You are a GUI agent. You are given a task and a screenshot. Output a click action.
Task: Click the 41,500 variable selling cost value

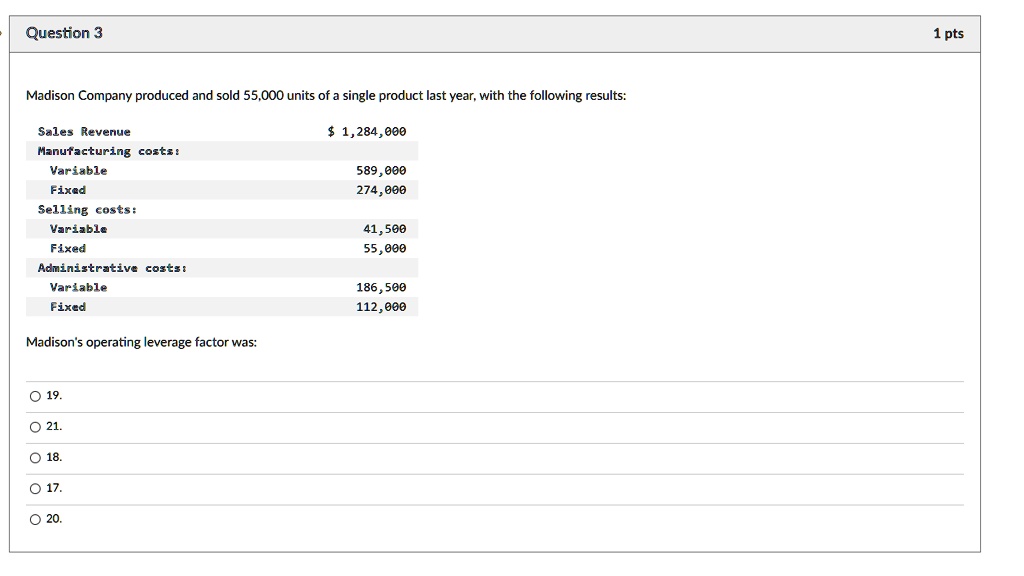(384, 229)
